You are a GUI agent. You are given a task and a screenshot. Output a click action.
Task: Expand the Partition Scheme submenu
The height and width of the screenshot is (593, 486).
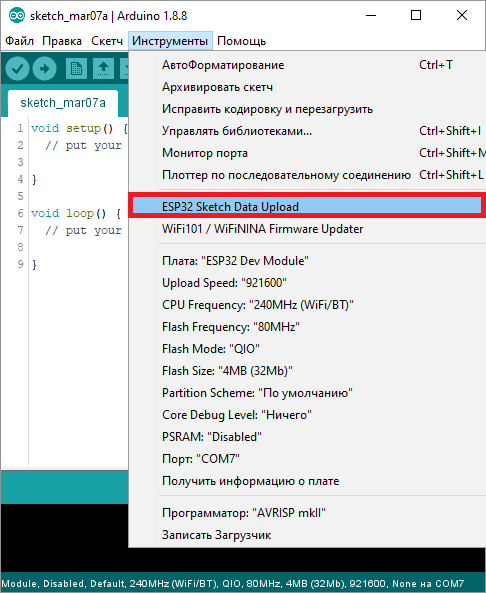307,393
